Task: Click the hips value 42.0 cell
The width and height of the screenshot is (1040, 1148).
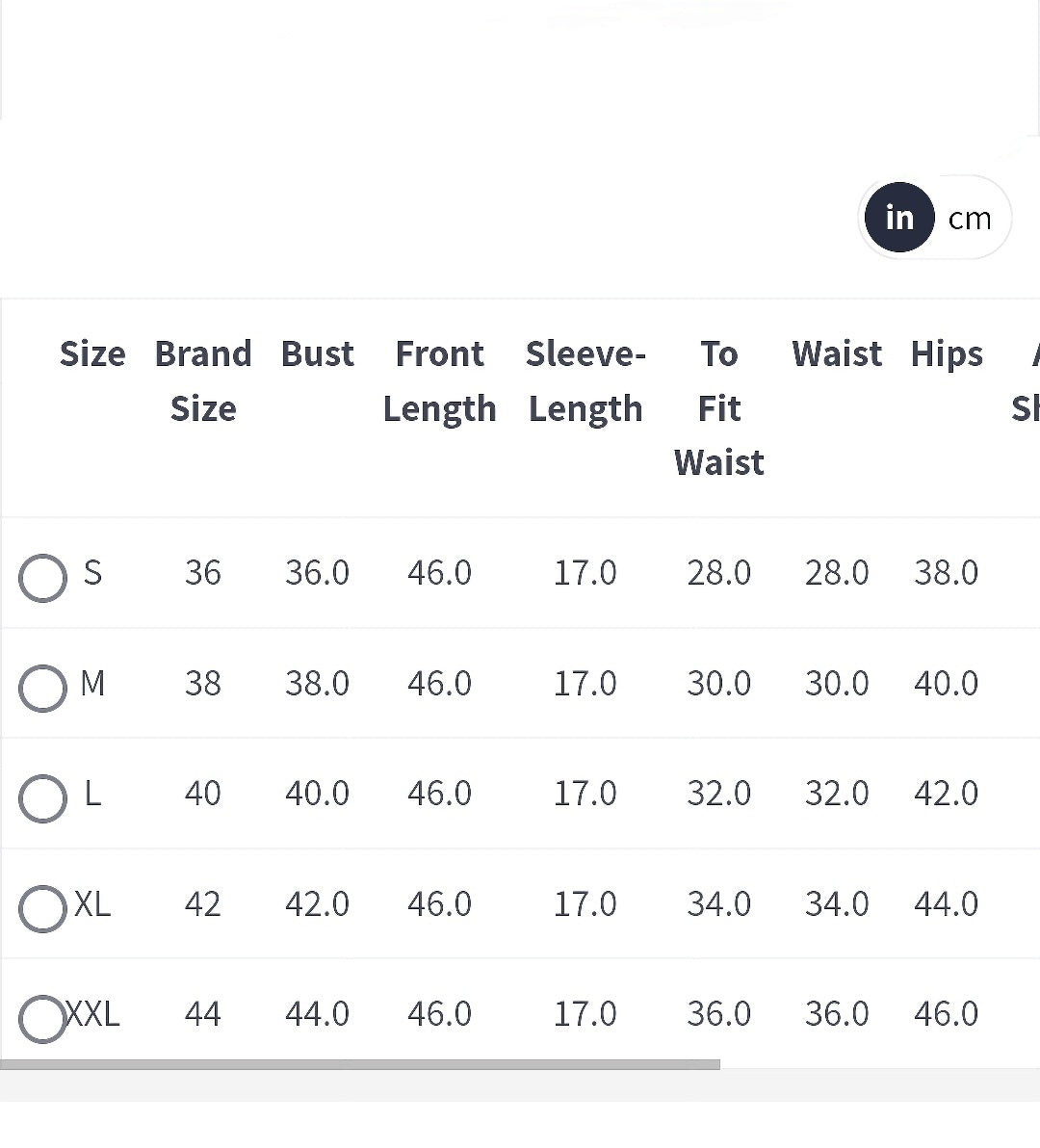Action: coord(947,793)
